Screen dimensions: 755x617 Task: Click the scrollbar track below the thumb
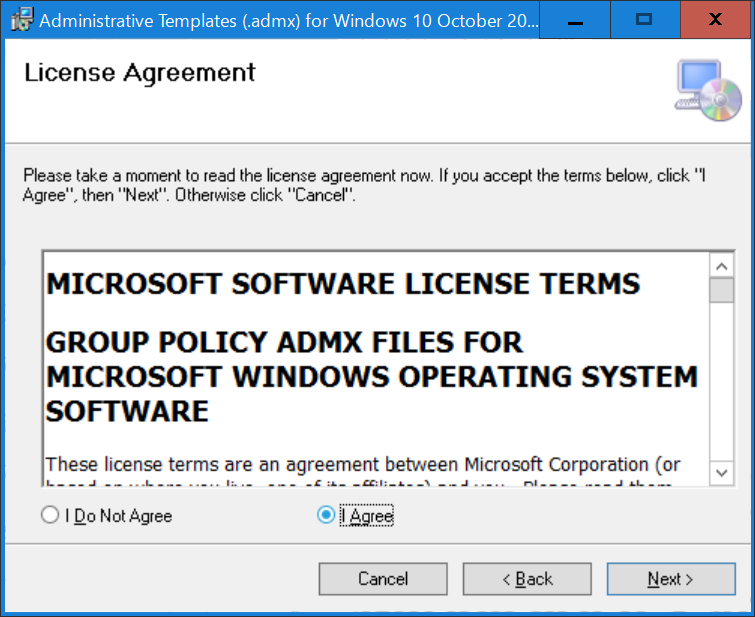722,390
